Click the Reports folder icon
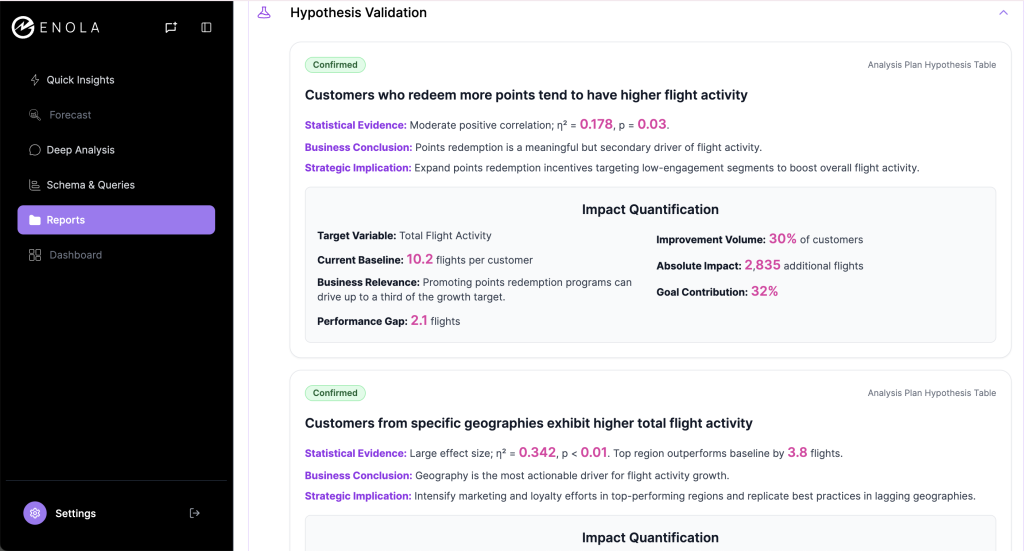1024x551 pixels. [x=35, y=220]
